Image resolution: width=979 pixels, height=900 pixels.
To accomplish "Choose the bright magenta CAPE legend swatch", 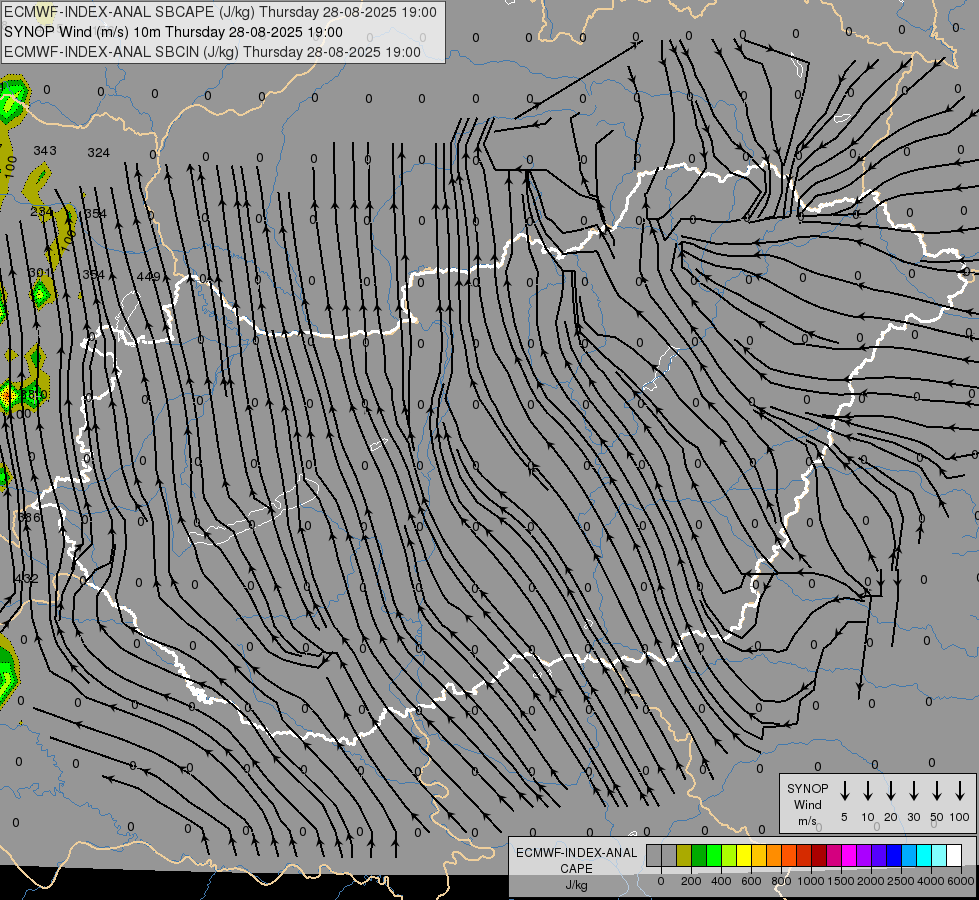I will coord(849,856).
